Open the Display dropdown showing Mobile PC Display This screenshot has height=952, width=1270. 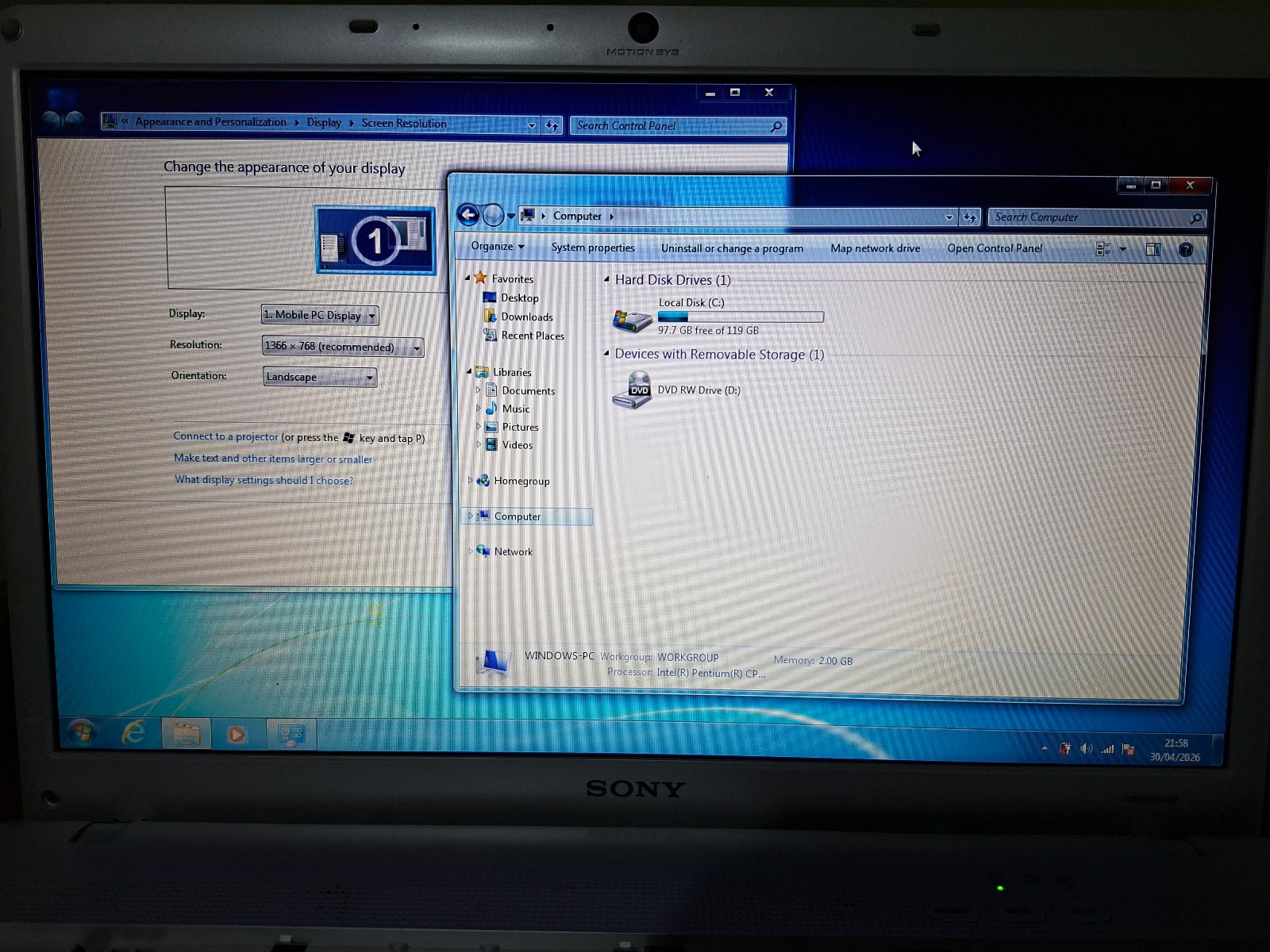(x=320, y=315)
